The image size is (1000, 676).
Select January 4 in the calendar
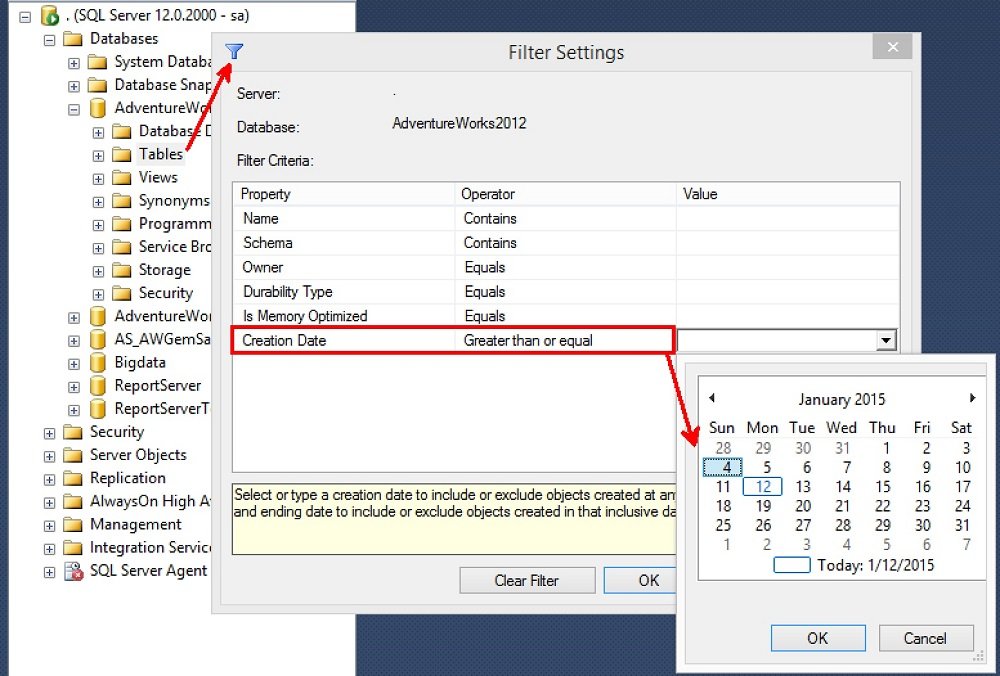click(723, 467)
